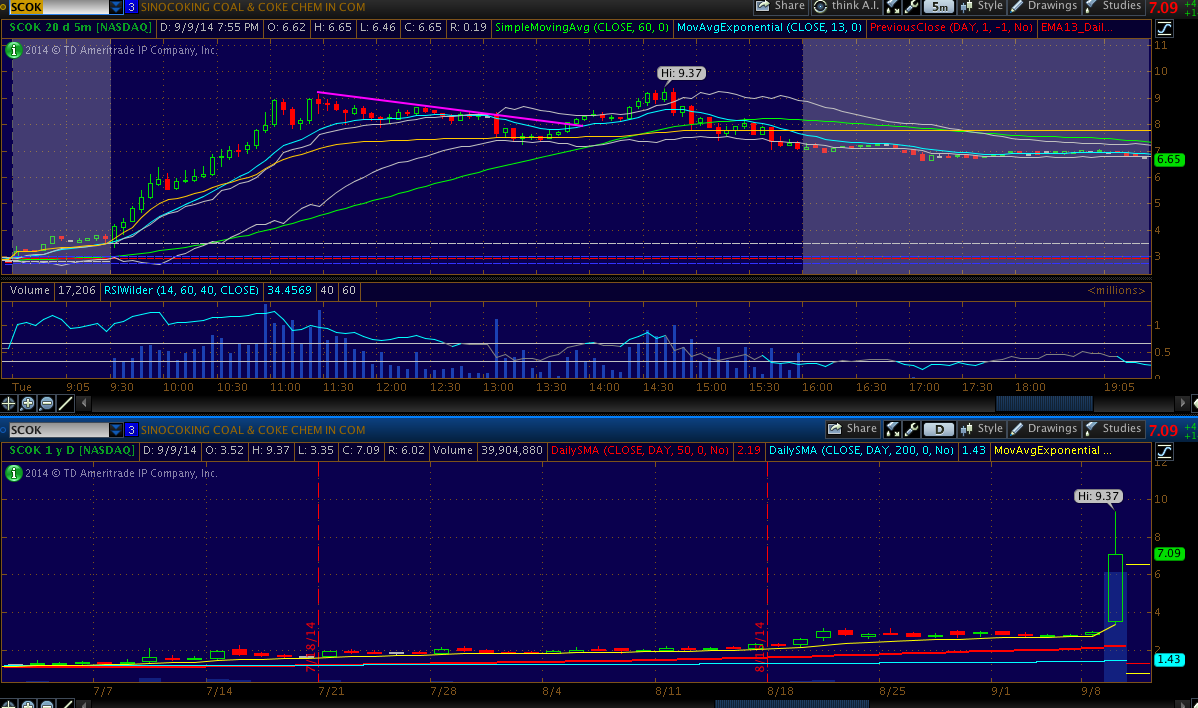Open lower chart settings wrench icon
This screenshot has width=1198, height=708.
click(912, 429)
